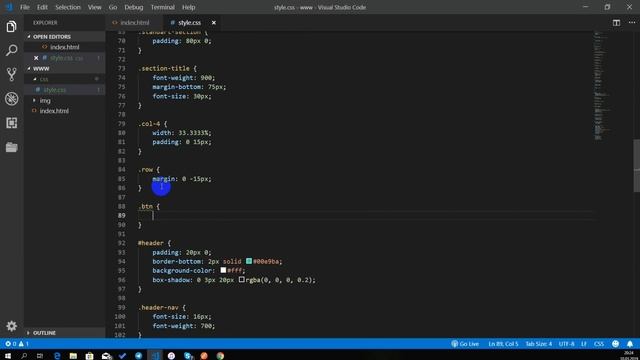The height and width of the screenshot is (360, 640).
Task: Open notifications bell in status bar
Action: (x=630, y=344)
